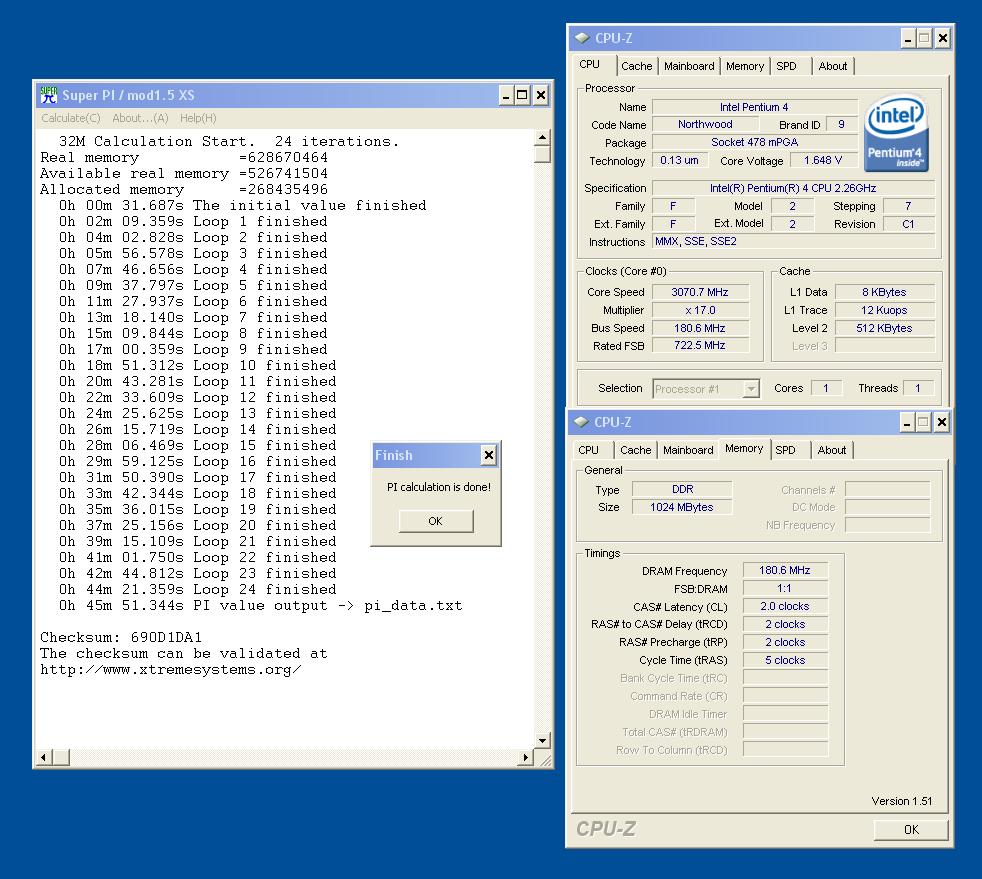Screen dimensions: 982x879
Task: Minimize the upper CPU-Z window
Action: pyautogui.click(x=907, y=38)
